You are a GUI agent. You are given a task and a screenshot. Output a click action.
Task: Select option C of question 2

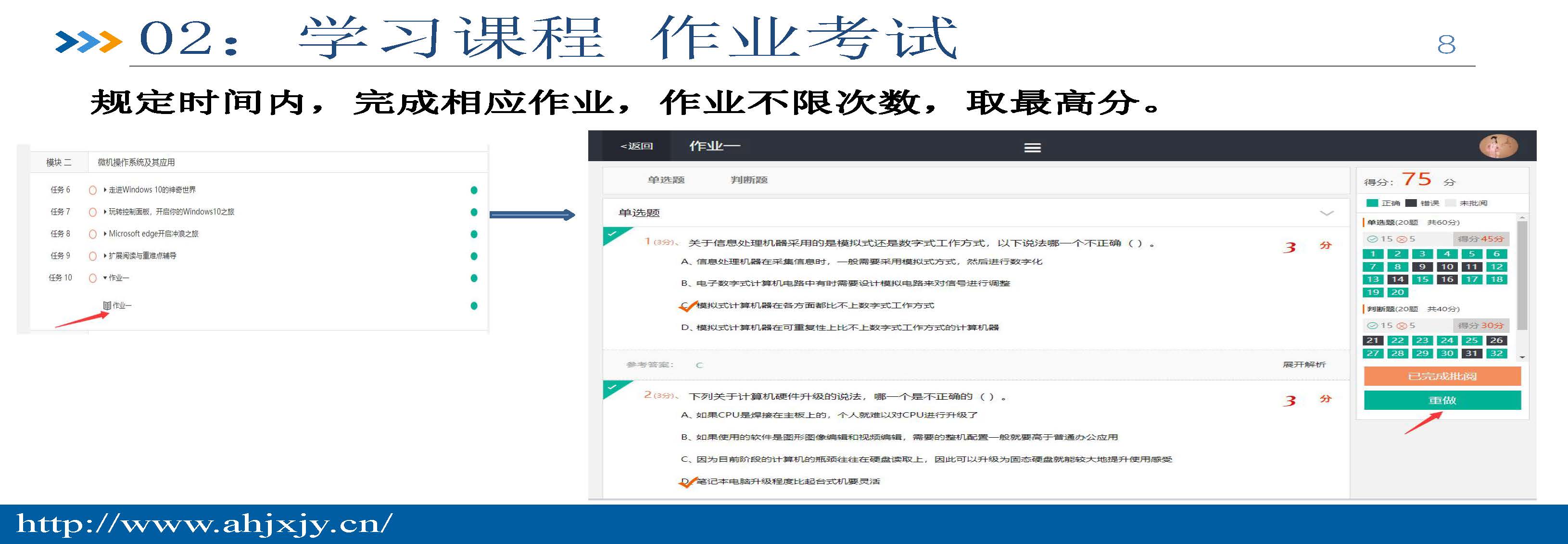(926, 459)
